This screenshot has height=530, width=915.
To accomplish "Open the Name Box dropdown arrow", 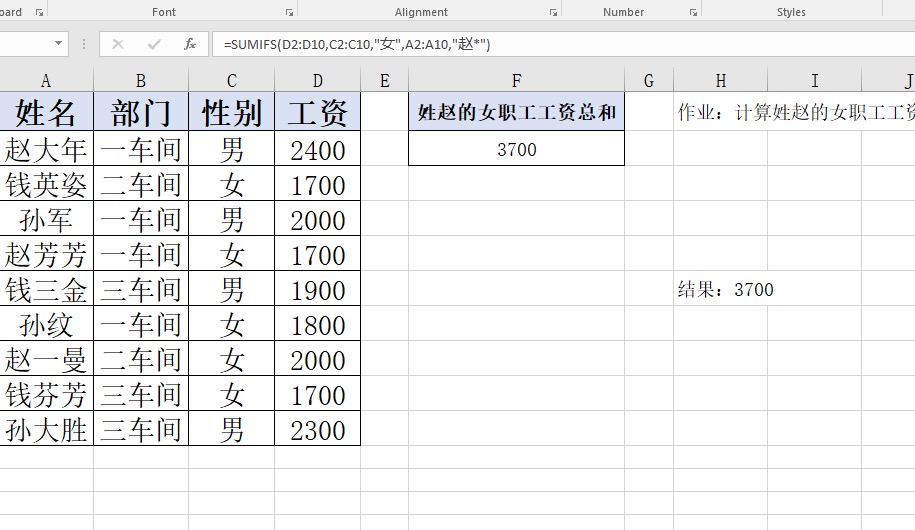I will [x=58, y=44].
